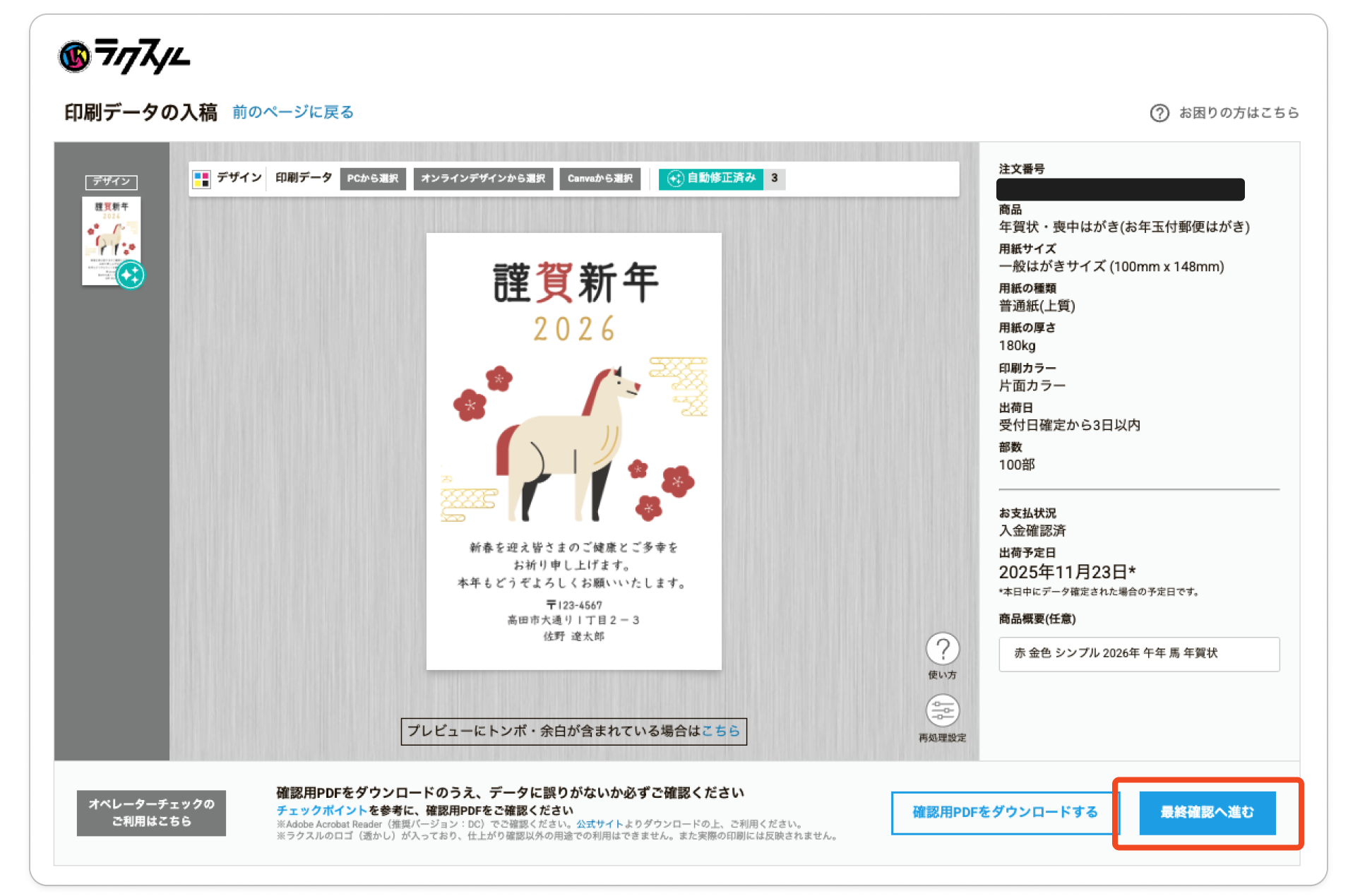The width and height of the screenshot is (1348, 896).
Task: Choose Canvaから選択 option
Action: pyautogui.click(x=600, y=179)
